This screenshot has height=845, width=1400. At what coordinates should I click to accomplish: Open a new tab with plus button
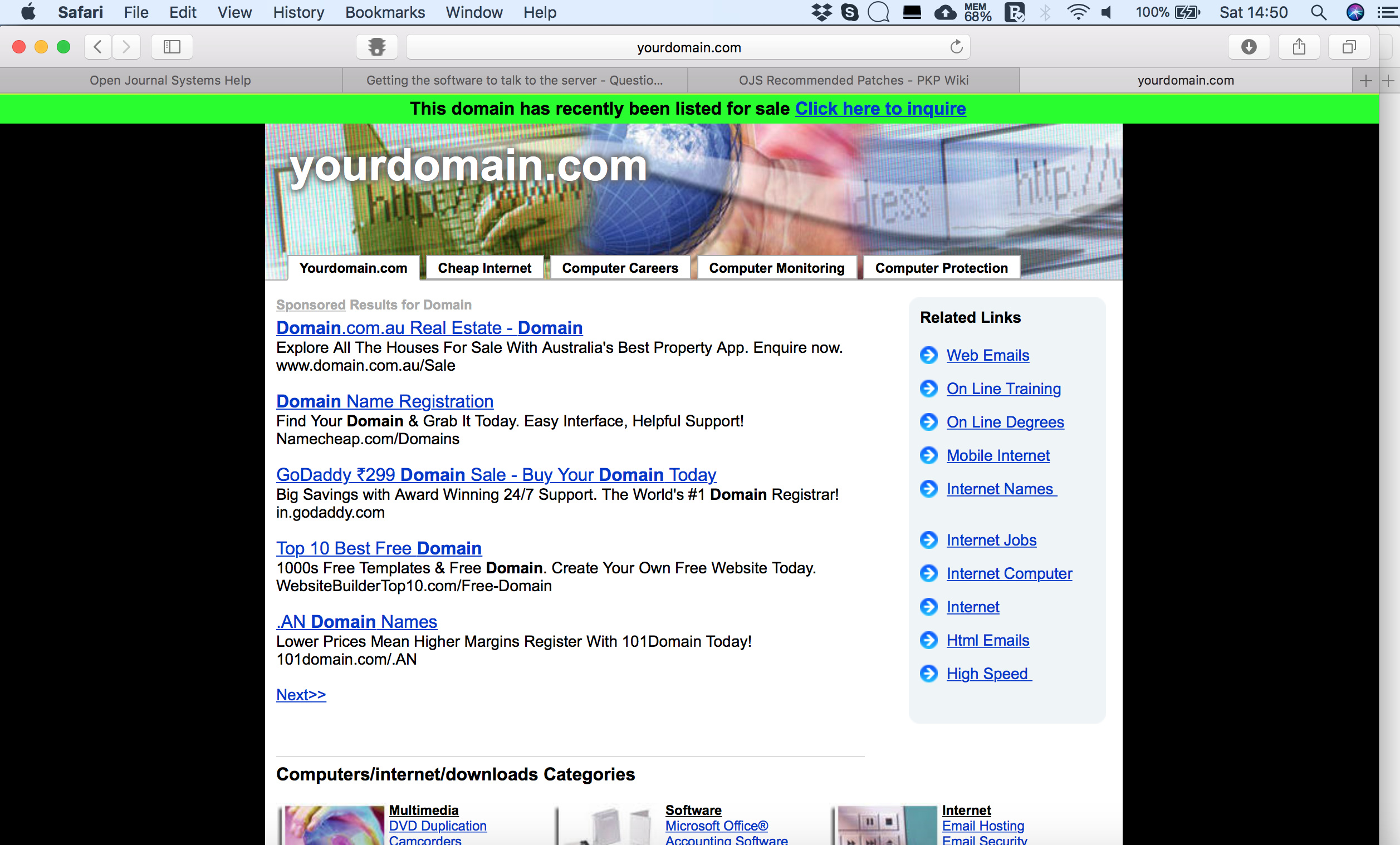[1365, 81]
